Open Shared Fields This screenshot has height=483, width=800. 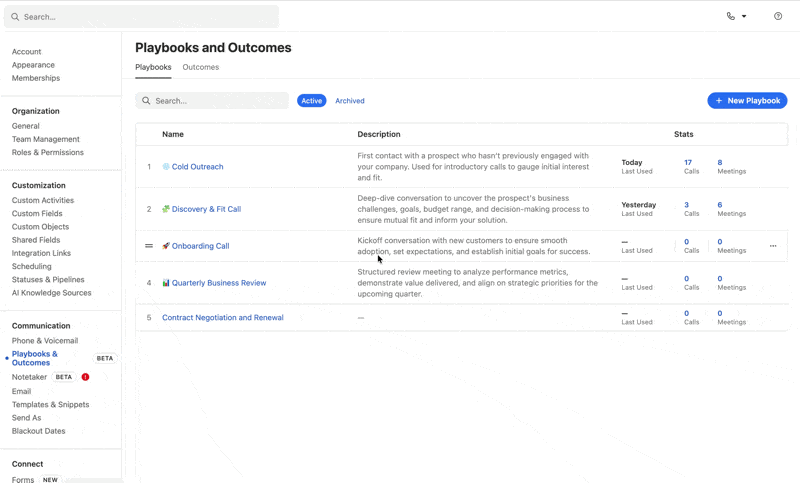tap(36, 240)
